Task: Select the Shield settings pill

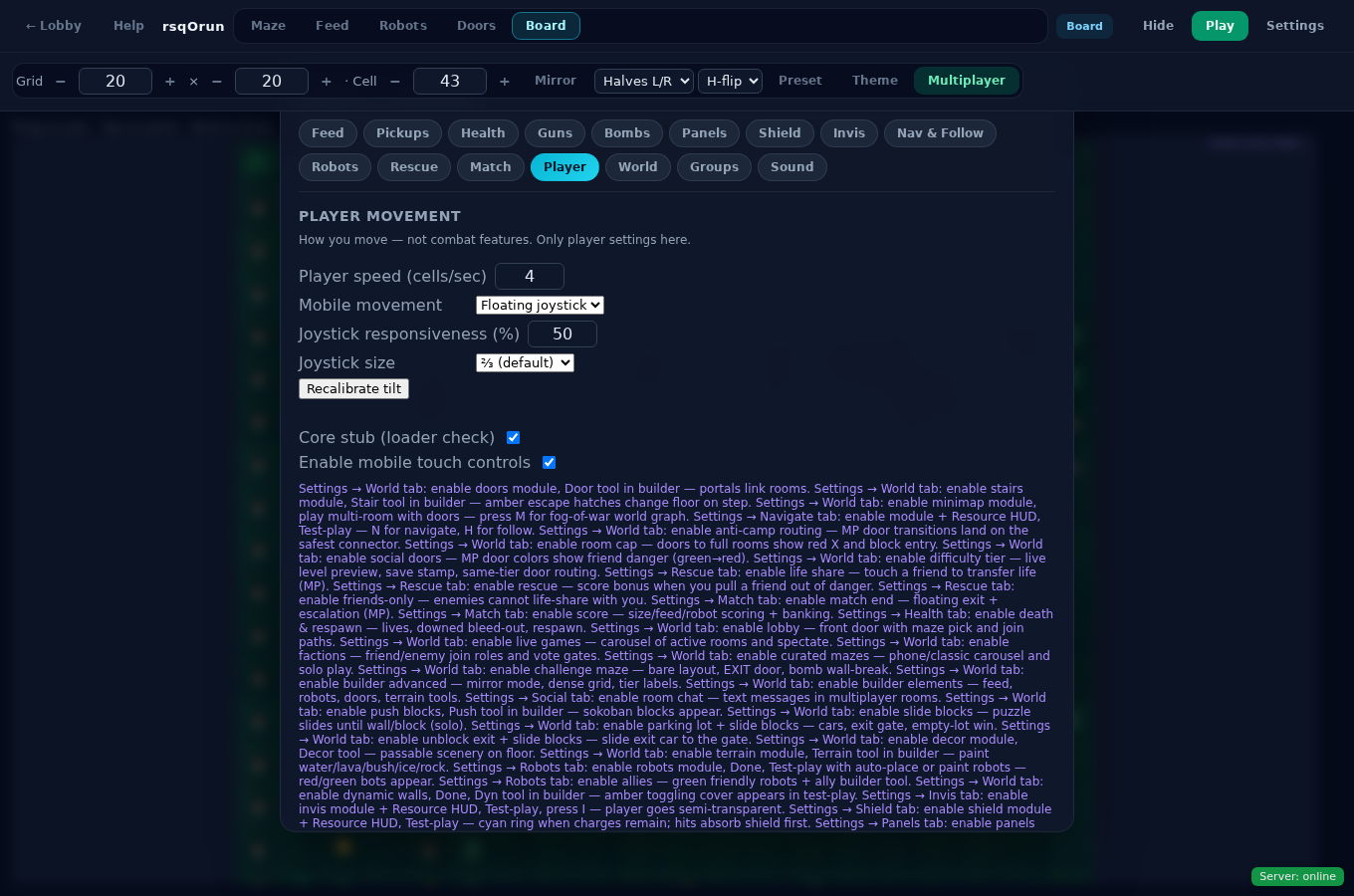Action: (x=780, y=133)
